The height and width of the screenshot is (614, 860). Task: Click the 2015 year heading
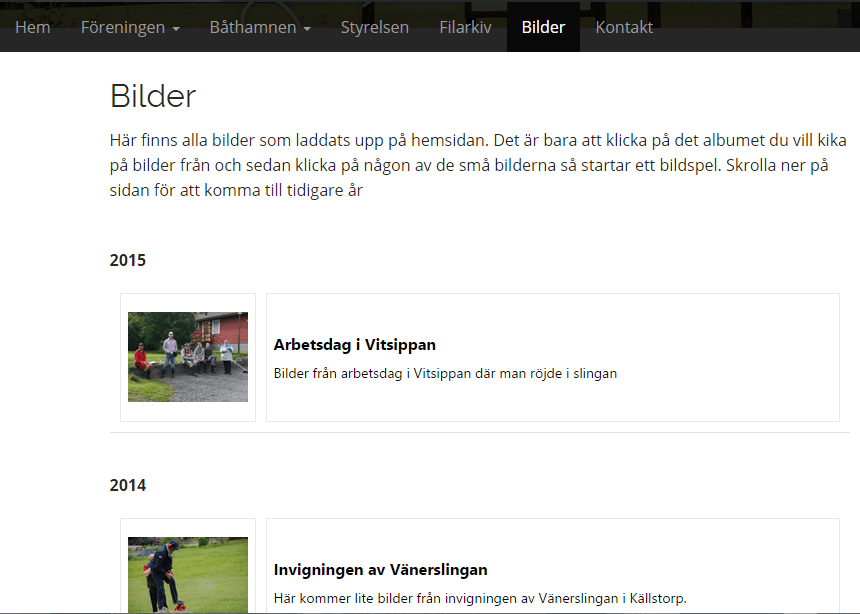click(x=128, y=260)
